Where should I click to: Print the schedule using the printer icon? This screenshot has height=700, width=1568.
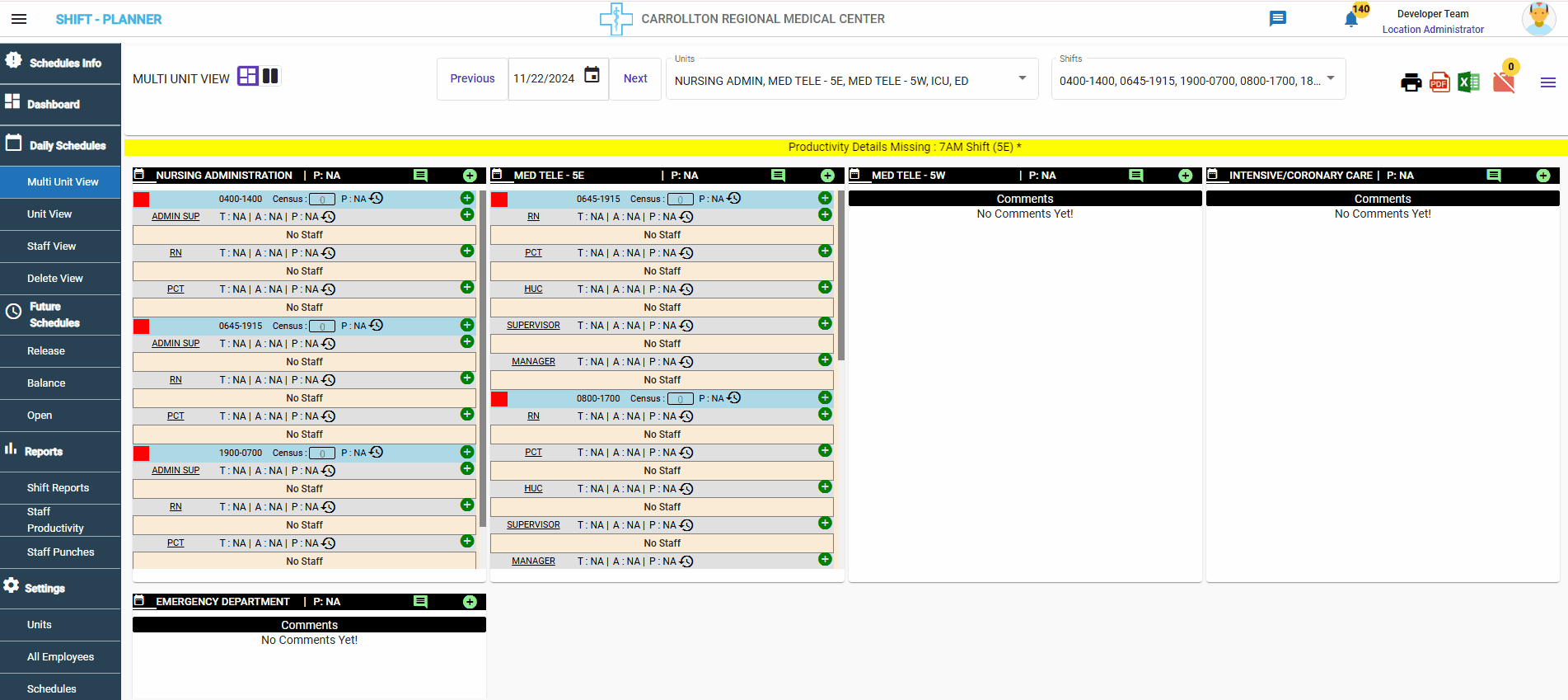pos(1411,82)
